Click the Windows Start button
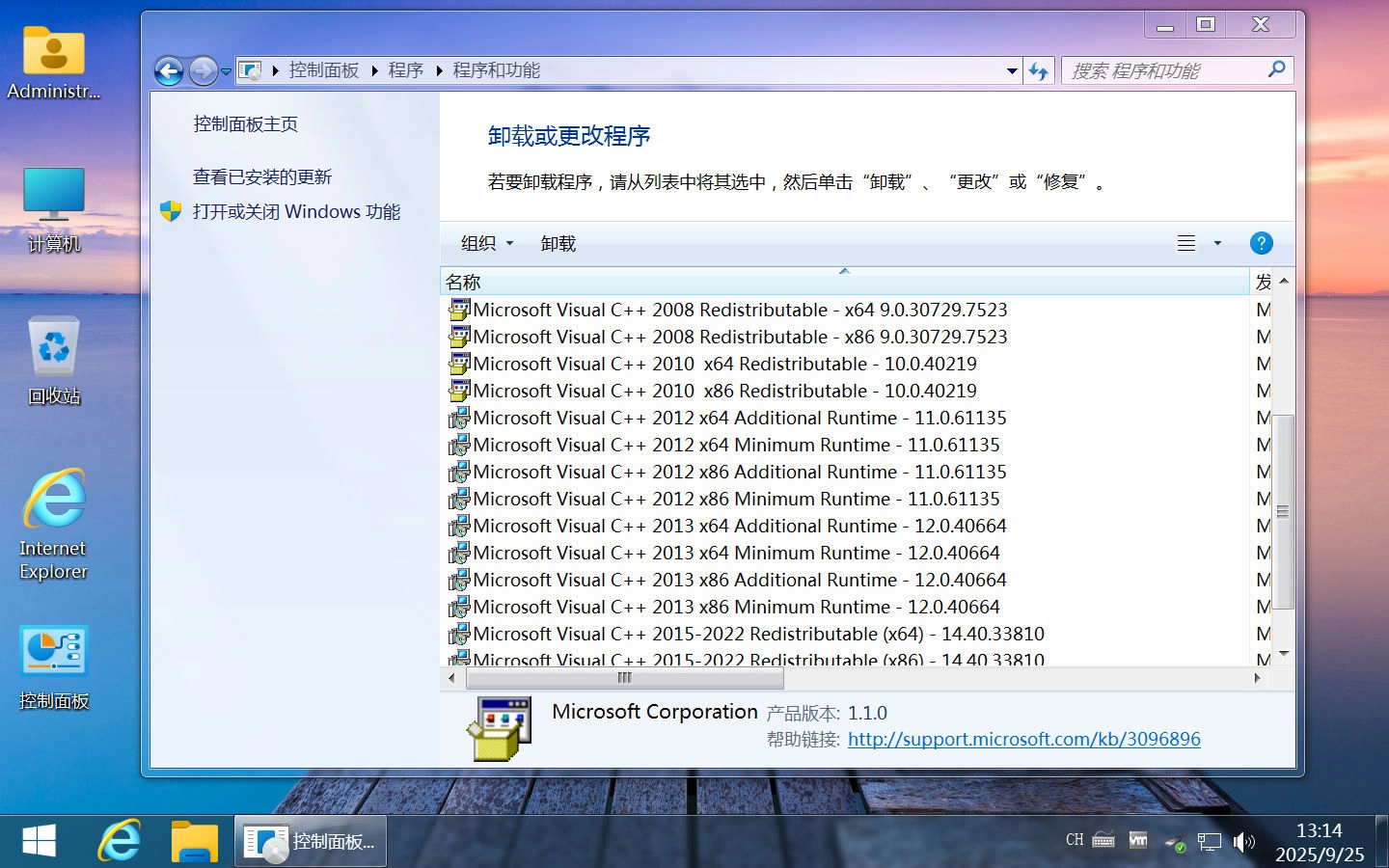 (39, 841)
